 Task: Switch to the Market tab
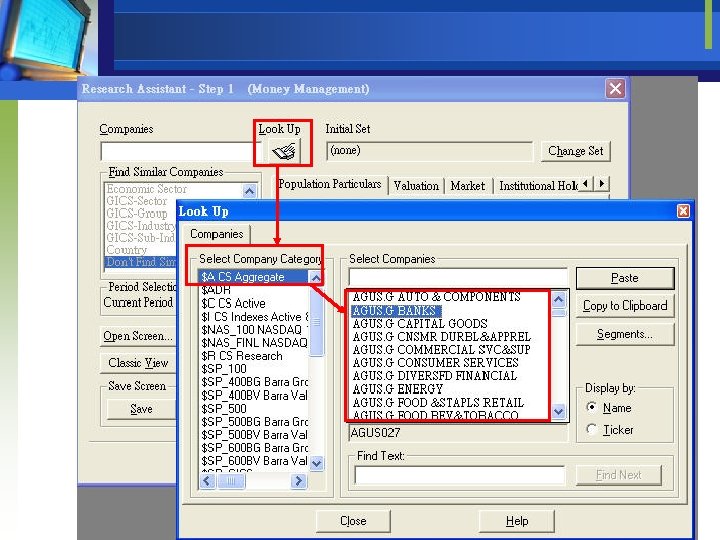pyautogui.click(x=467, y=186)
